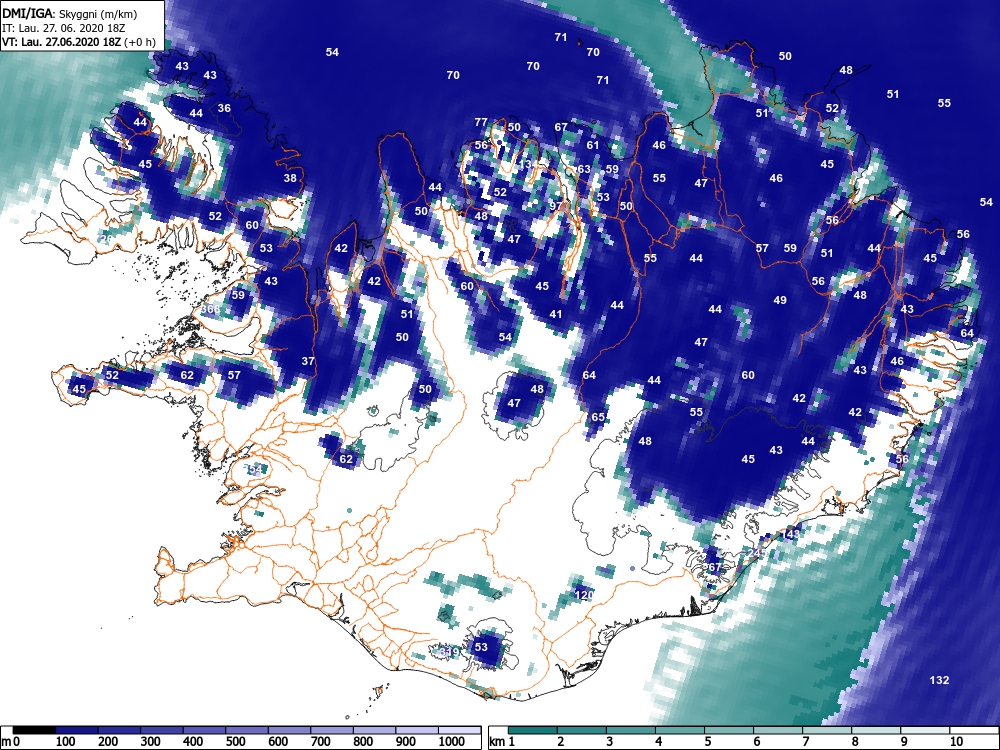Click the '4' label in the km legend
This screenshot has height=750, width=1000.
point(658,742)
